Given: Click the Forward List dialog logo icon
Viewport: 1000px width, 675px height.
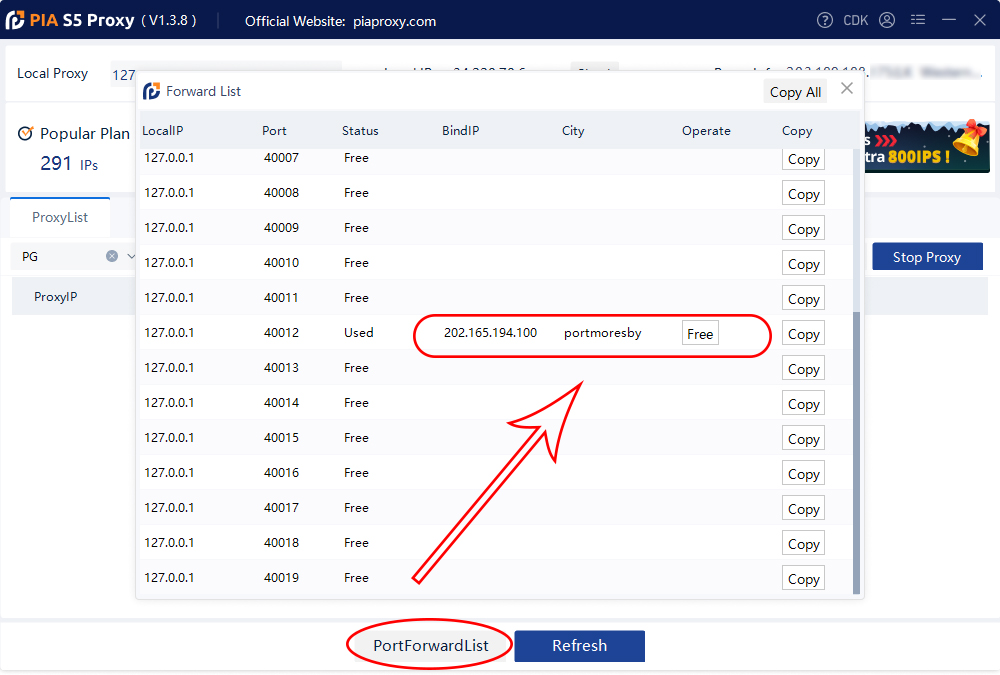Looking at the screenshot, I should [151, 91].
